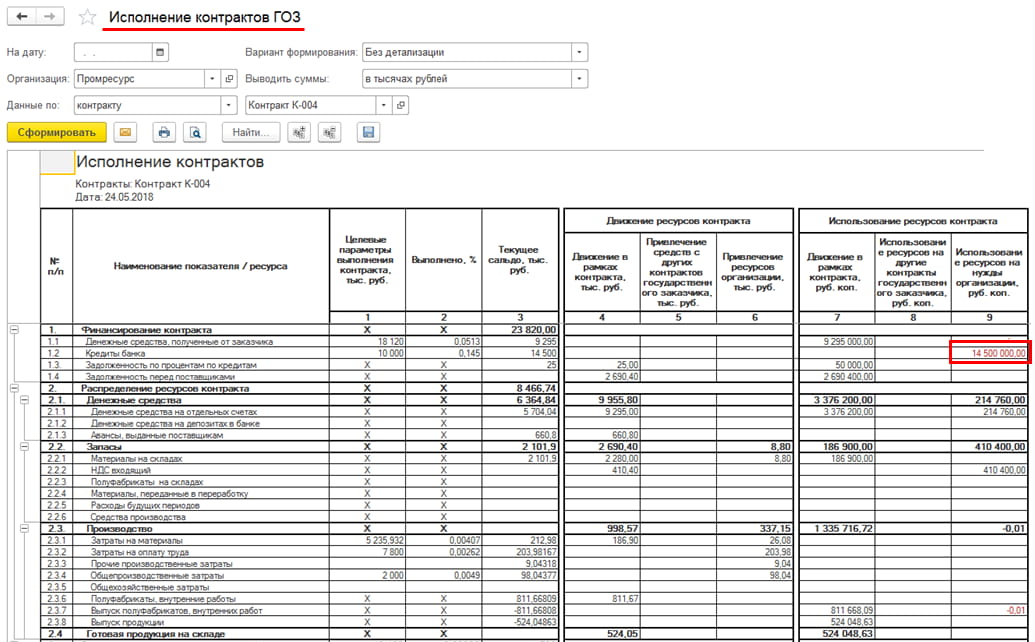Open Вариант формирования dropdown
1035x642 pixels.
[x=580, y=52]
